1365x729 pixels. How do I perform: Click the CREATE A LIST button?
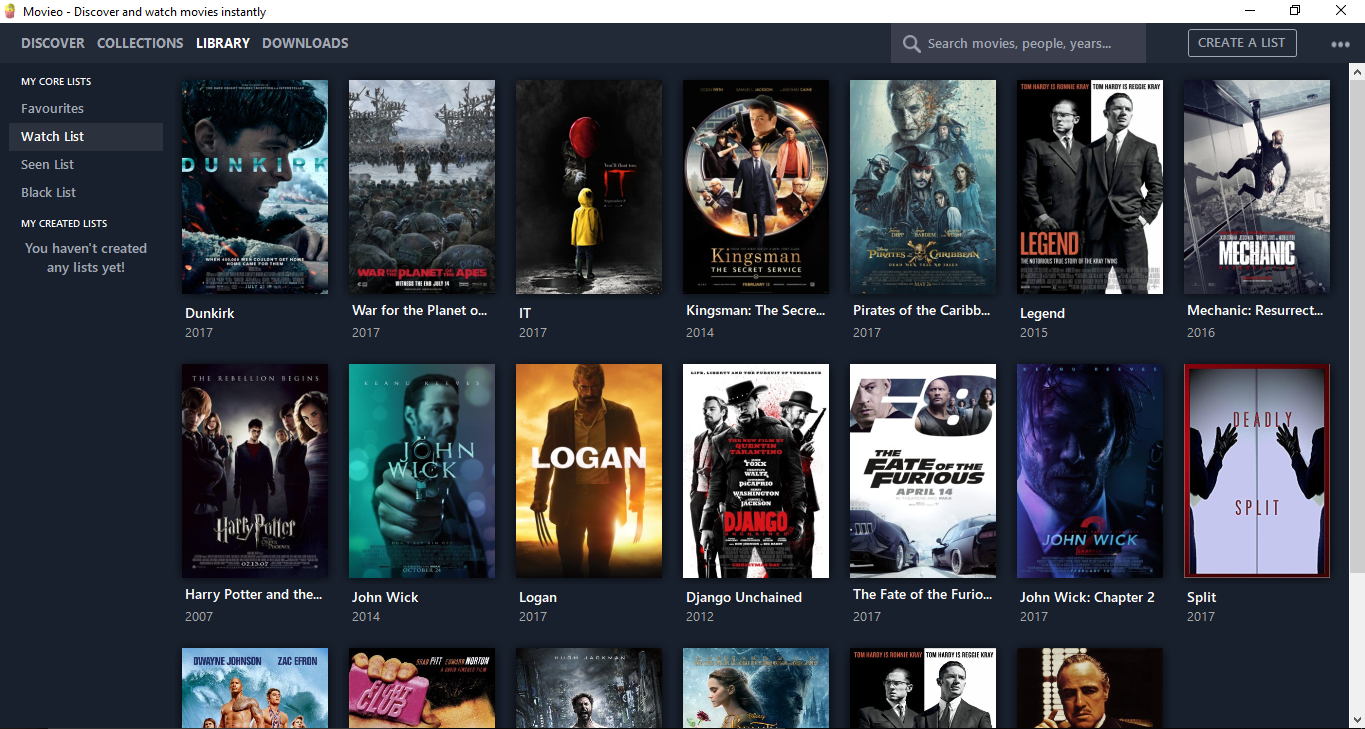pos(1242,43)
